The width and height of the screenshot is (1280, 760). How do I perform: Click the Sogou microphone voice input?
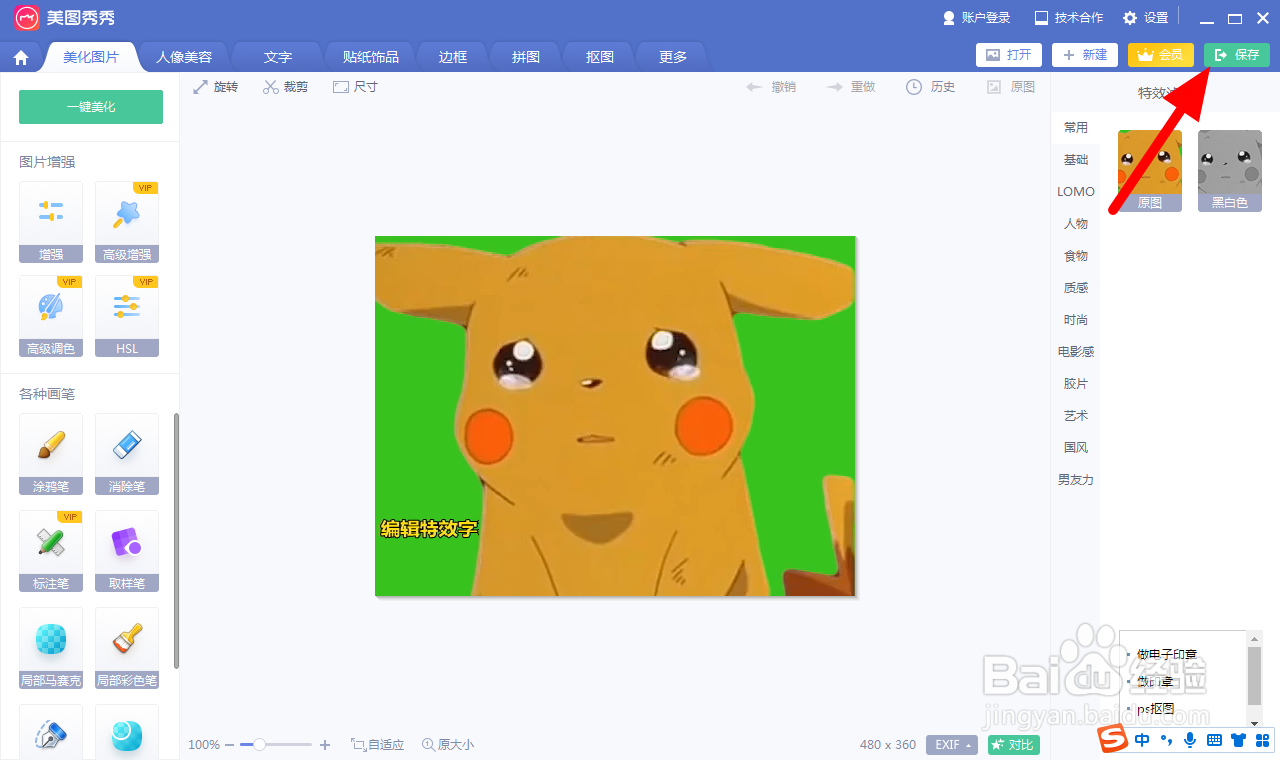click(x=1190, y=740)
